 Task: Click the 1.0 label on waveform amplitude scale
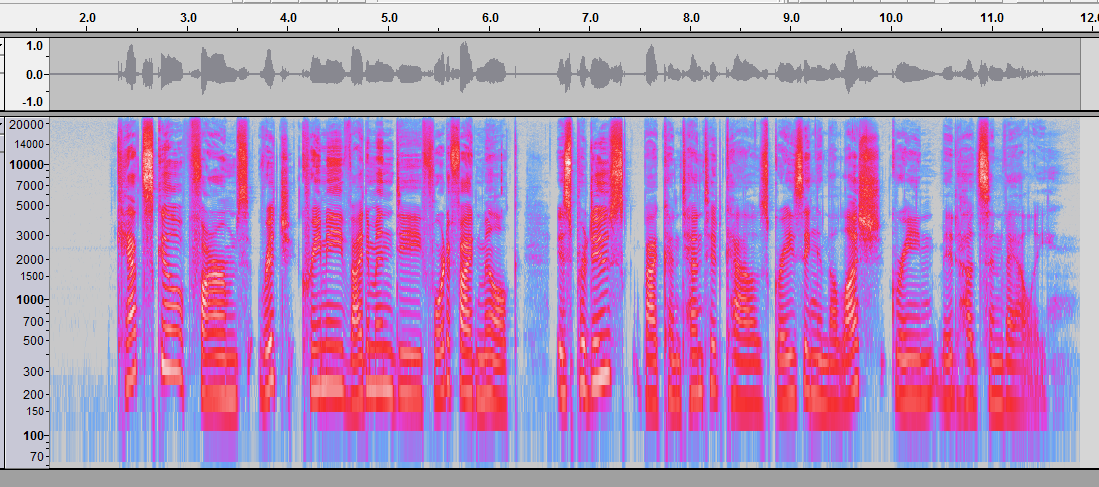point(34,46)
